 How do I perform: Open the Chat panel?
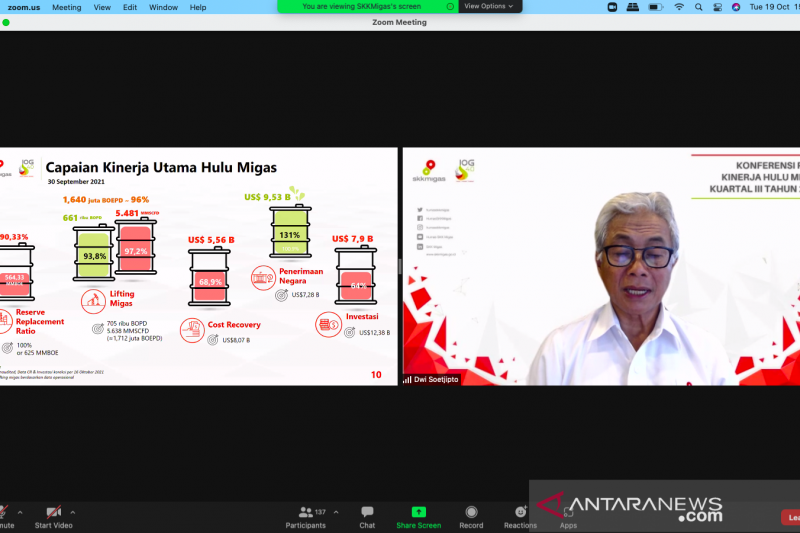pyautogui.click(x=367, y=517)
